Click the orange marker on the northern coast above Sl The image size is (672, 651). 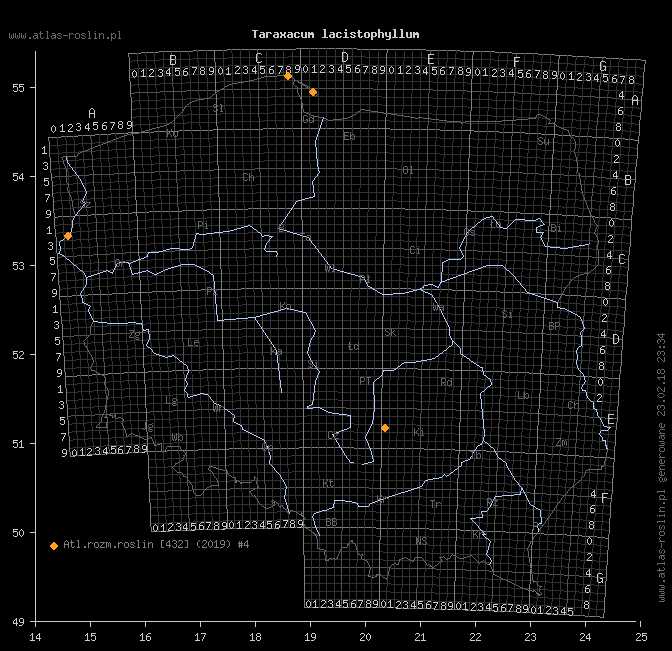288,76
